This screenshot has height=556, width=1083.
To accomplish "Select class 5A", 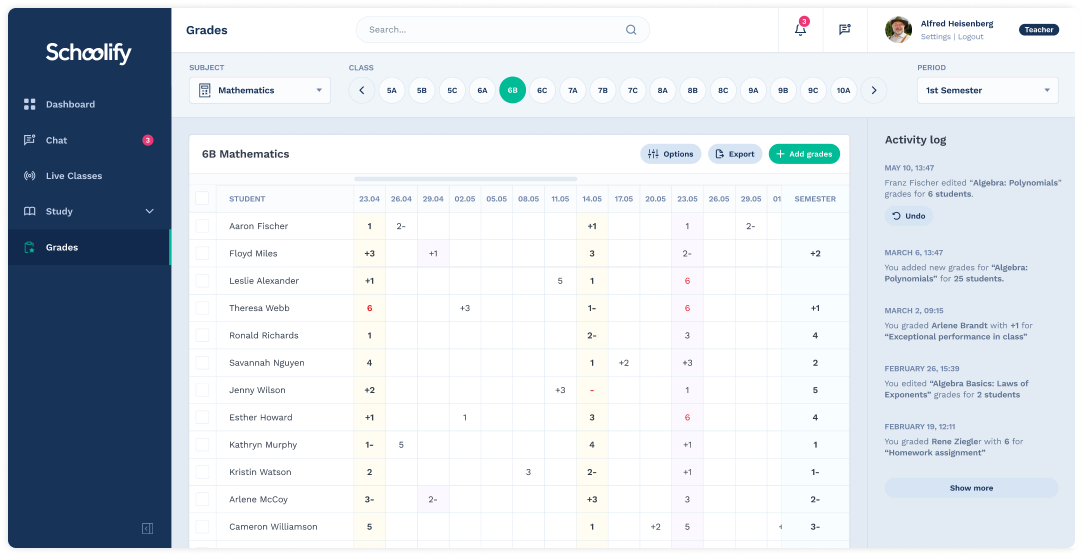I will (392, 90).
